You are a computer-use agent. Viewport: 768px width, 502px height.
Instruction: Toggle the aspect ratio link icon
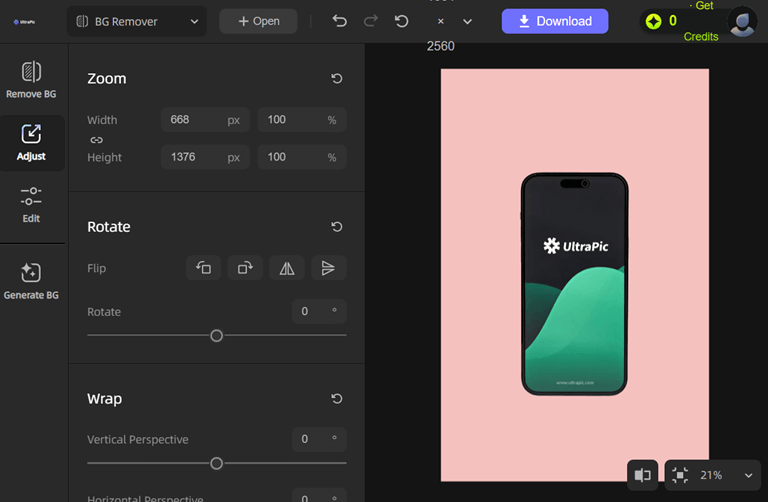pyautogui.click(x=96, y=140)
